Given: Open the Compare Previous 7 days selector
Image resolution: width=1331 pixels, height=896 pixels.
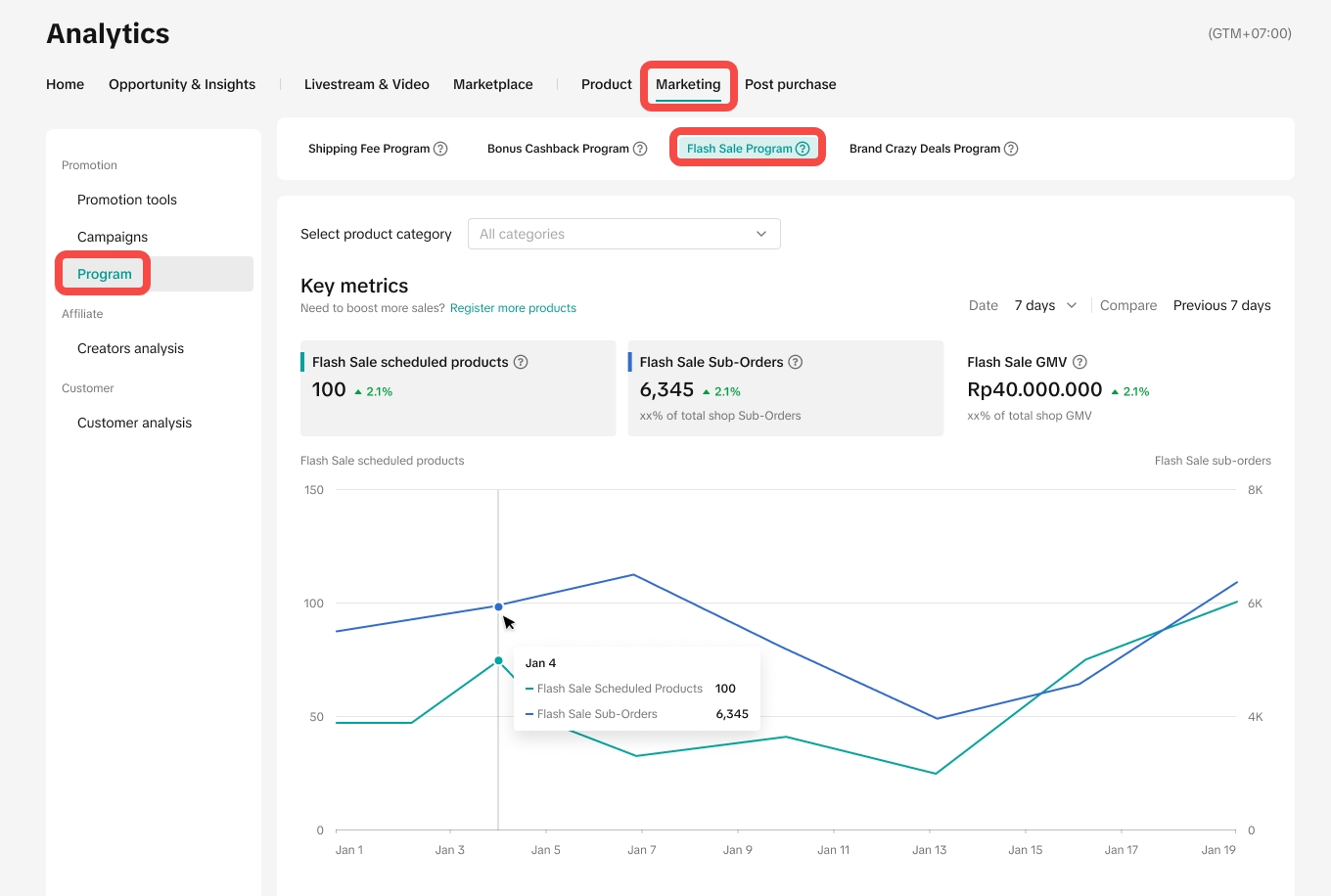Looking at the screenshot, I should tap(1221, 305).
